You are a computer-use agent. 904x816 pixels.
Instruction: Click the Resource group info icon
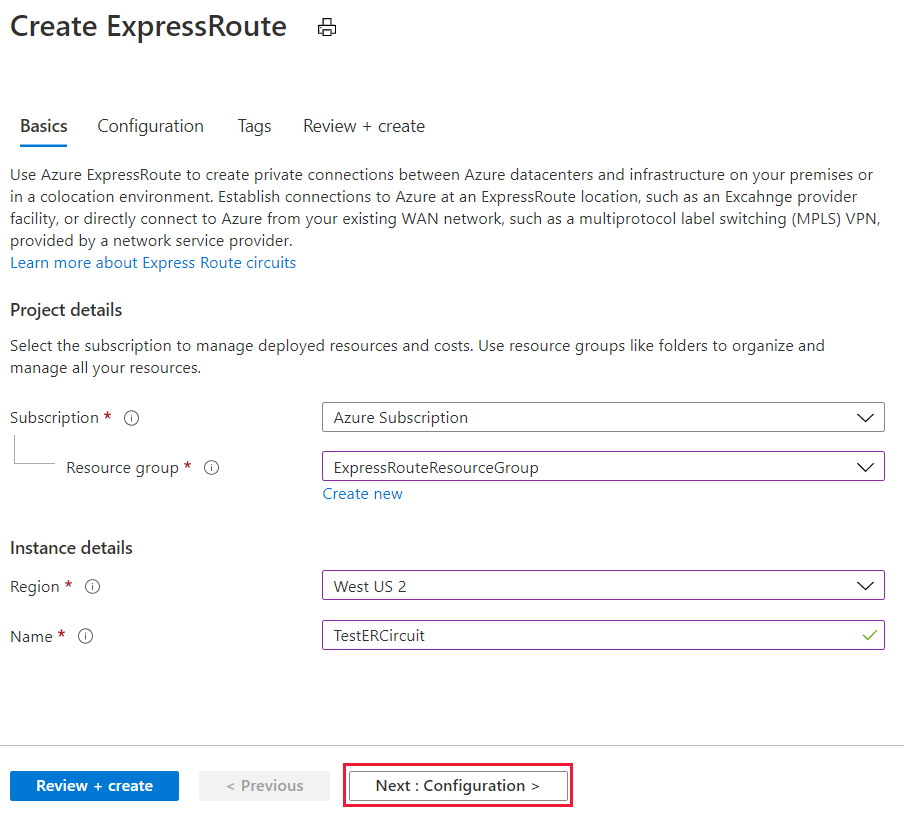click(211, 468)
